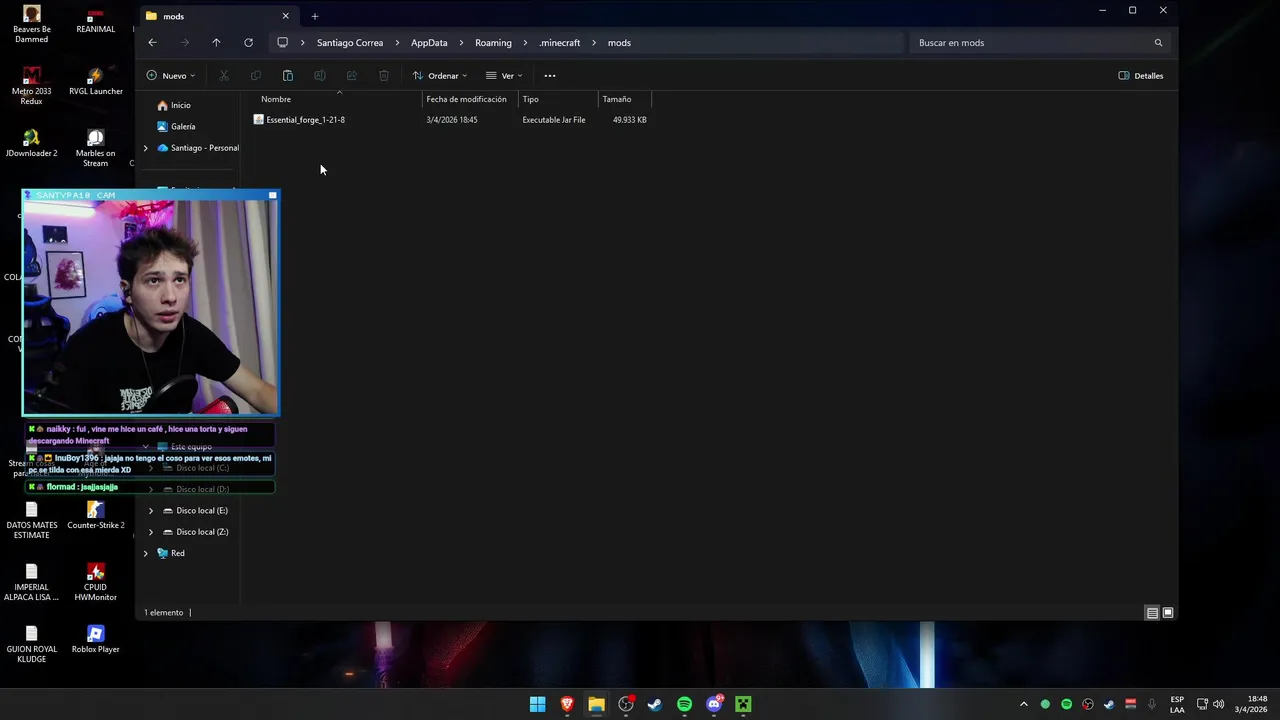Open Steam from taskbar
1280x720 pixels.
coord(655,704)
